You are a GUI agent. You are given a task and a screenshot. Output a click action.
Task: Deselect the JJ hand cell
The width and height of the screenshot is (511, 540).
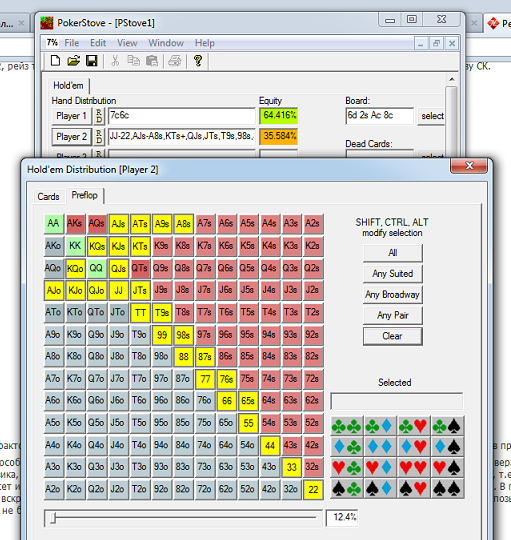[x=118, y=290]
